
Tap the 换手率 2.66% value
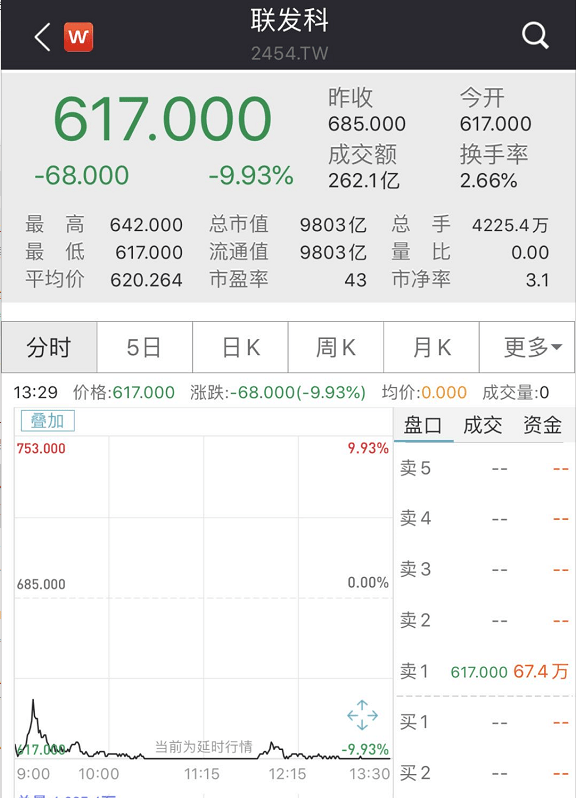488,180
